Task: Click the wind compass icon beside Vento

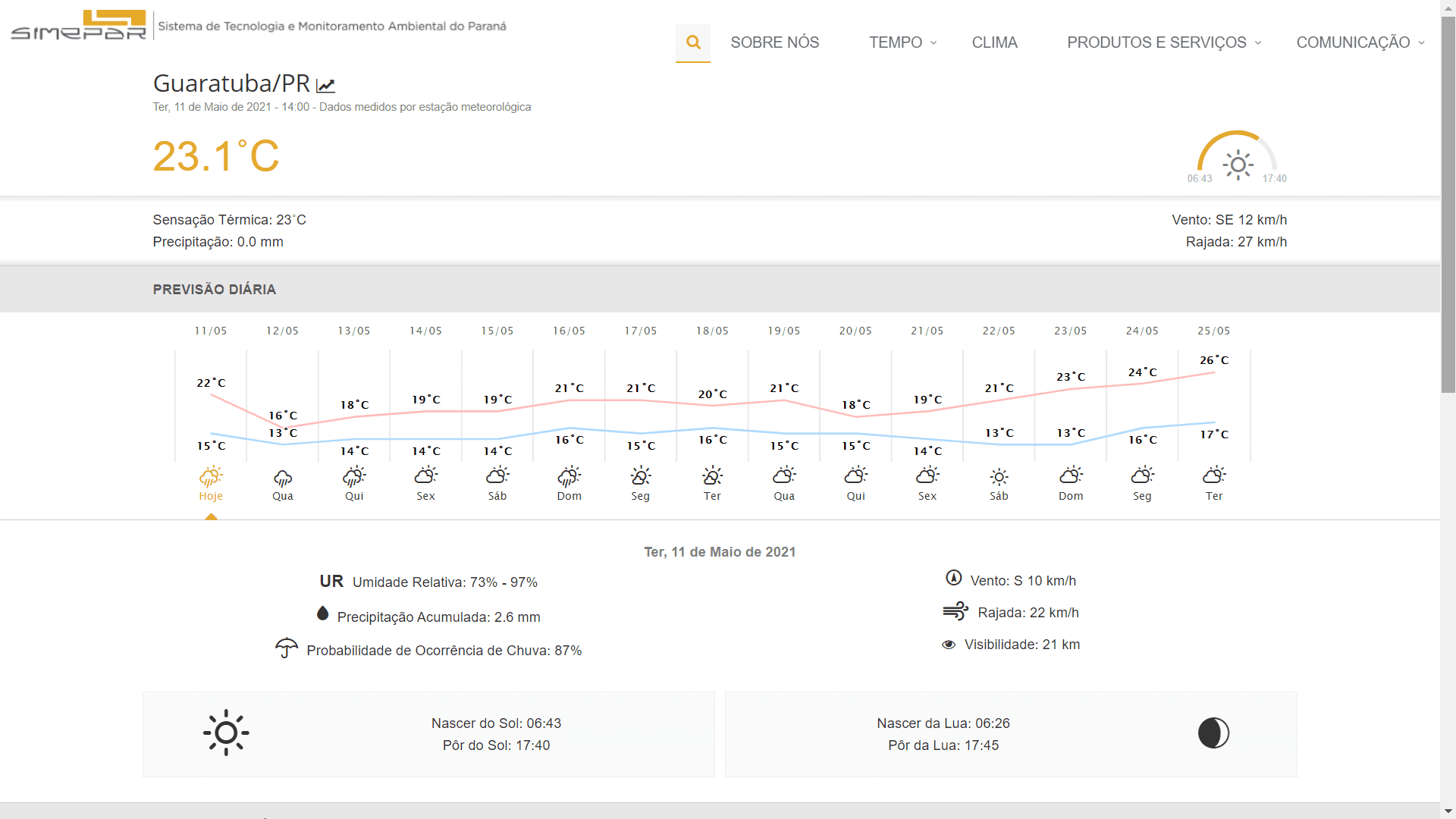Action: [954, 578]
